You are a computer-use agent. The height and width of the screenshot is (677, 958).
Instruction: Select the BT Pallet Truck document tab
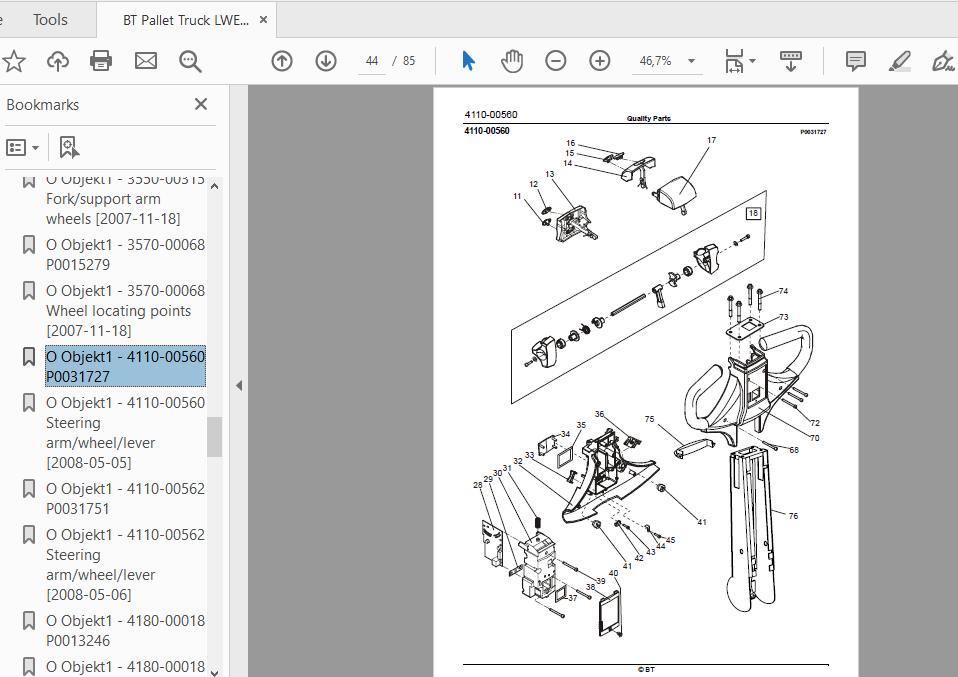(x=186, y=20)
